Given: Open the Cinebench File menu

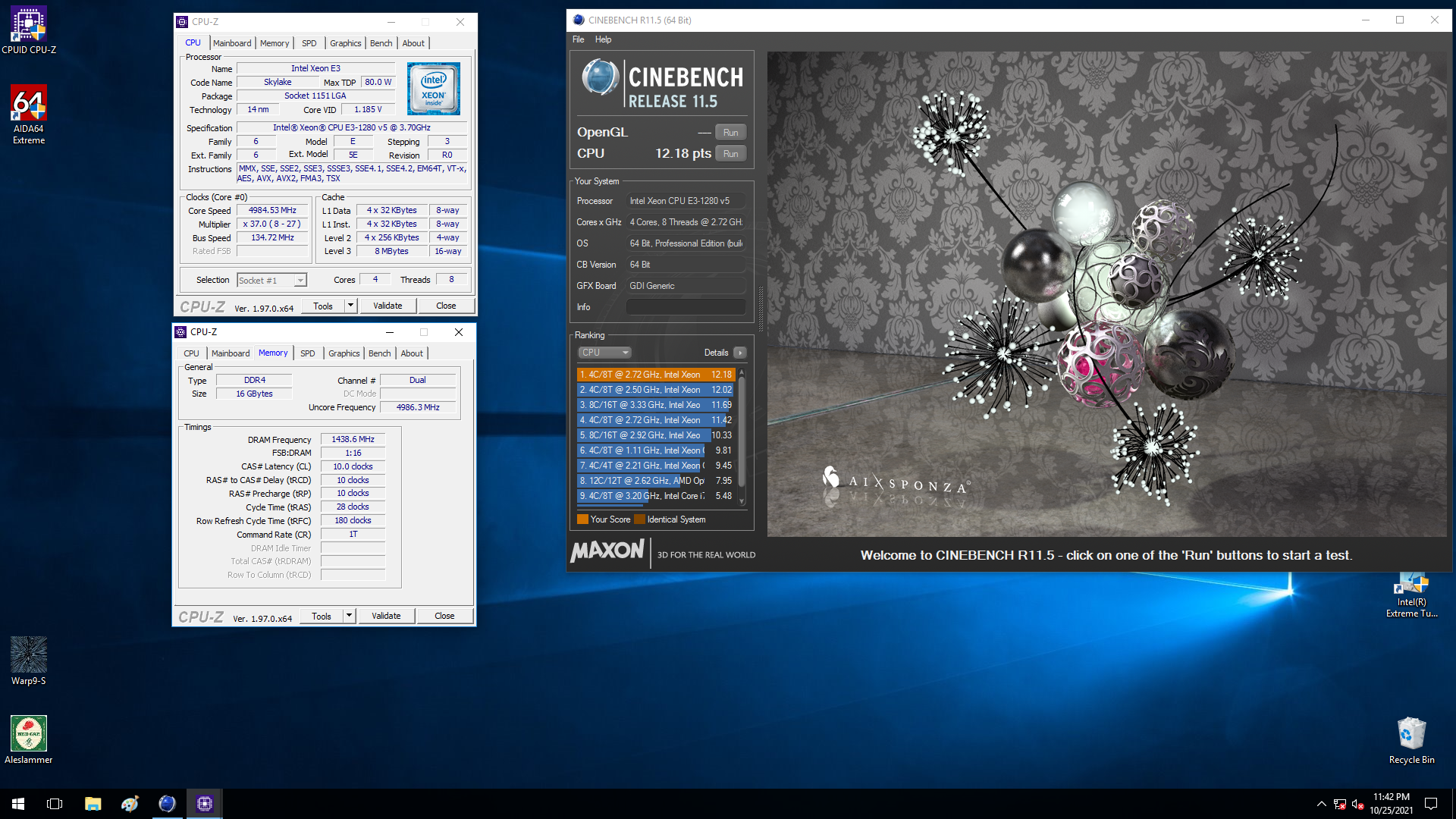Looking at the screenshot, I should (579, 39).
